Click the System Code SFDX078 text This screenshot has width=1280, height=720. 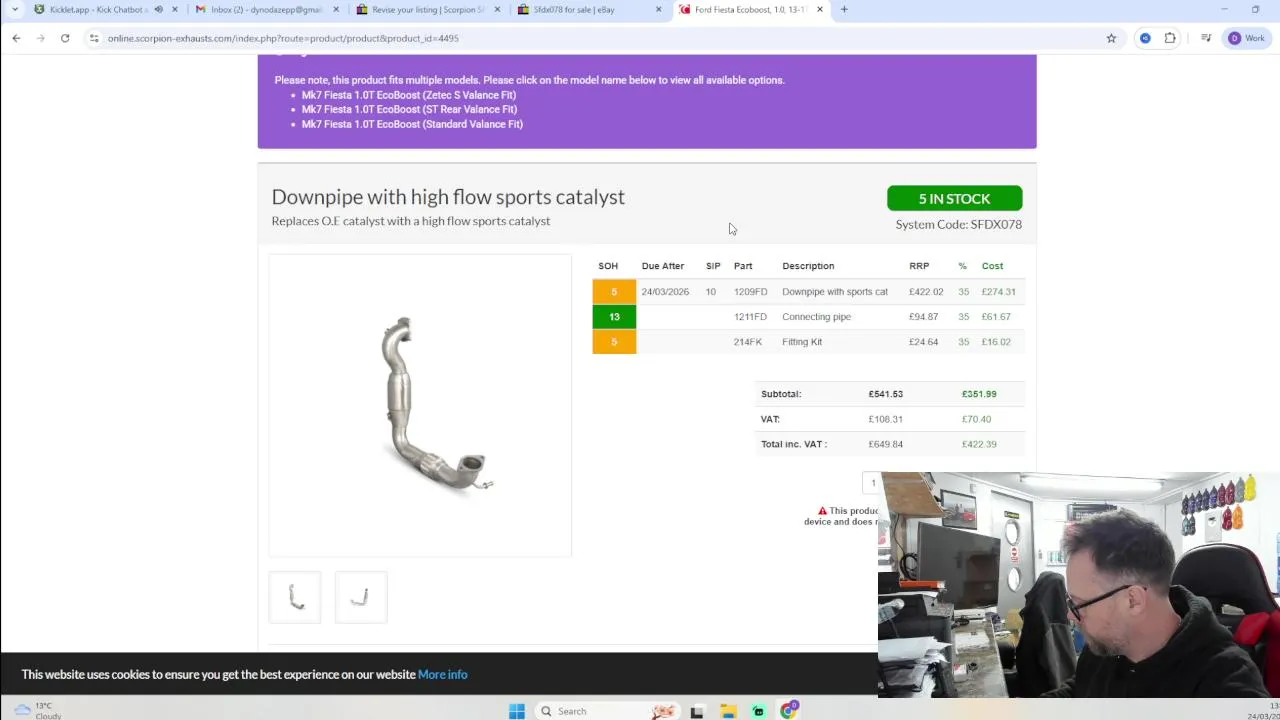pos(958,224)
